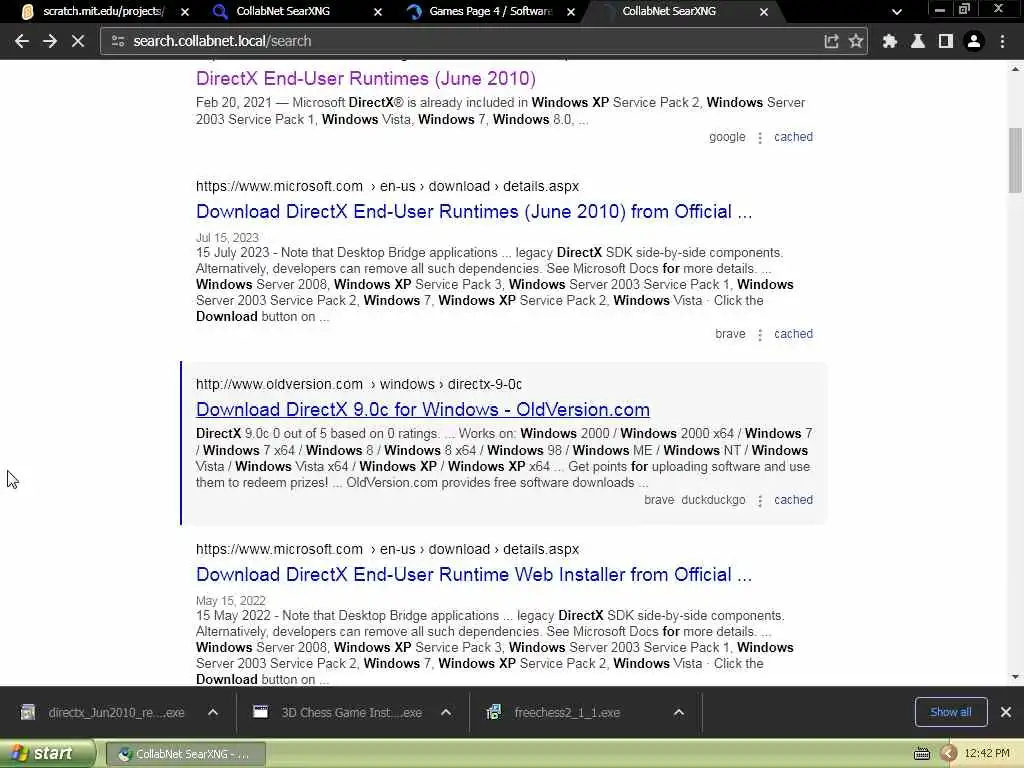1024x768 pixels.
Task: Open directx_Jun2010 download item
Action: point(104,712)
